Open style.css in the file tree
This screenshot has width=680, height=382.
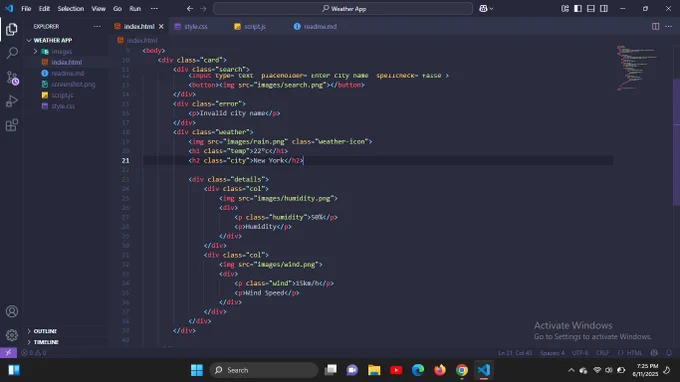click(x=63, y=106)
